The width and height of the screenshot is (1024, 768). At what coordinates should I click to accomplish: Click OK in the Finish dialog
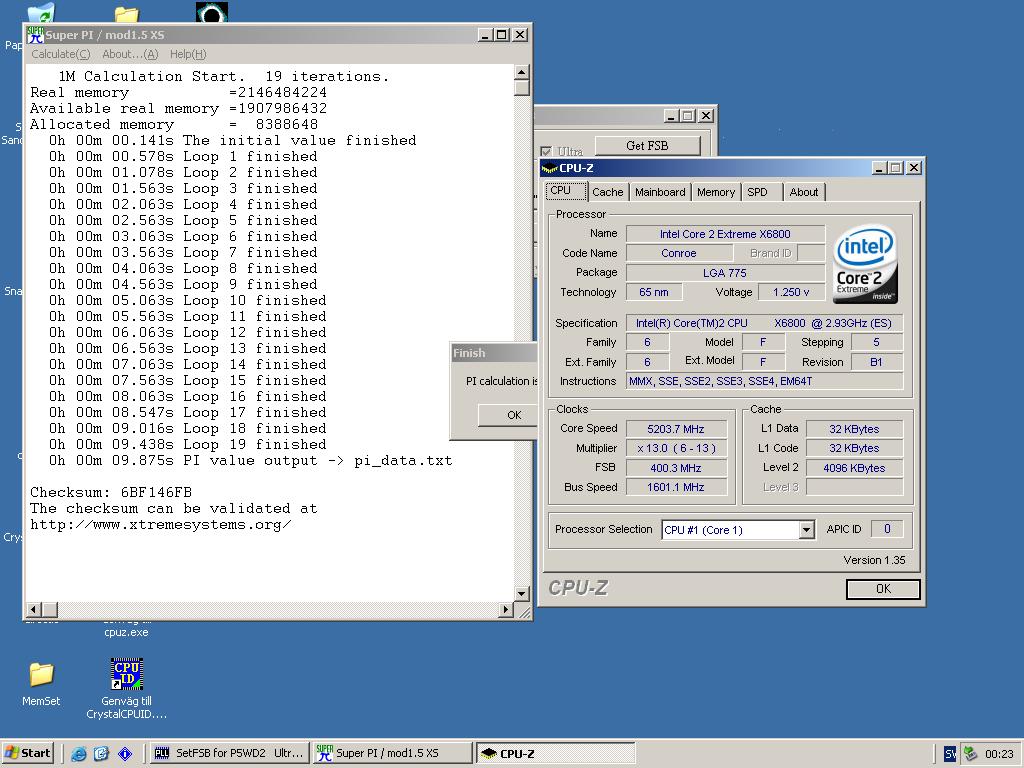[508, 415]
